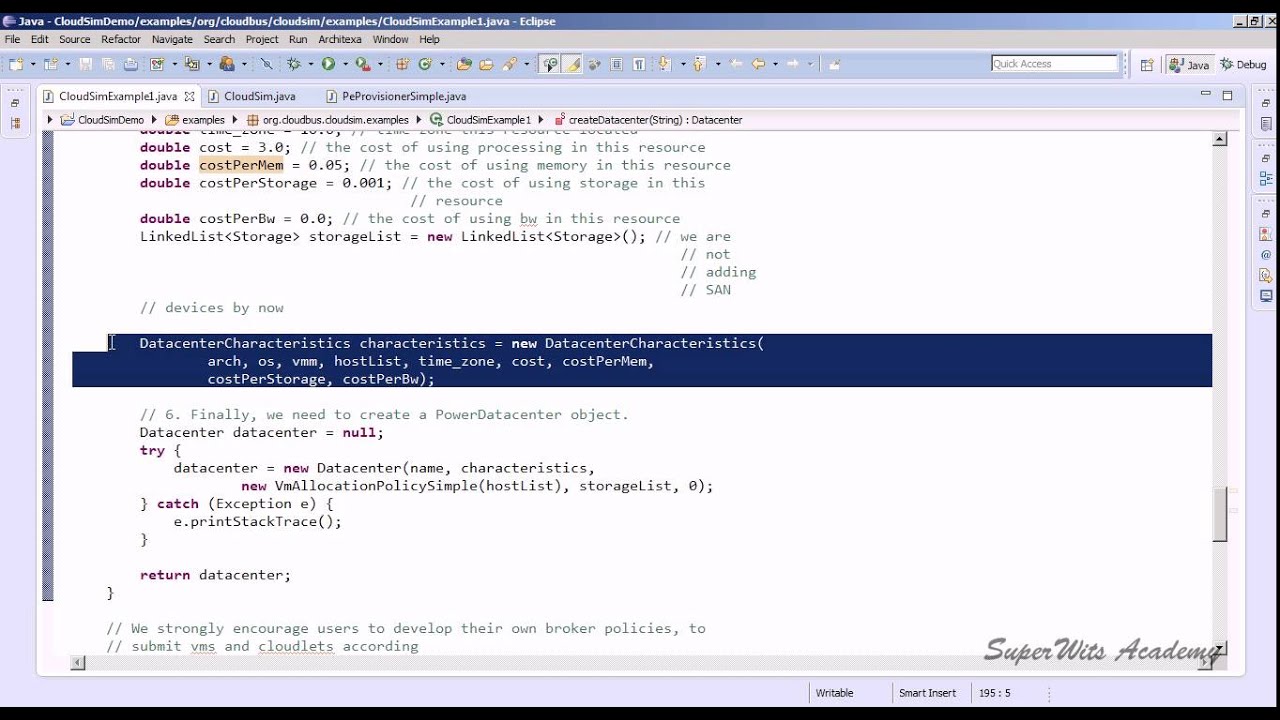1280x720 pixels.
Task: Go to Previous Annotation icon
Action: (698, 64)
